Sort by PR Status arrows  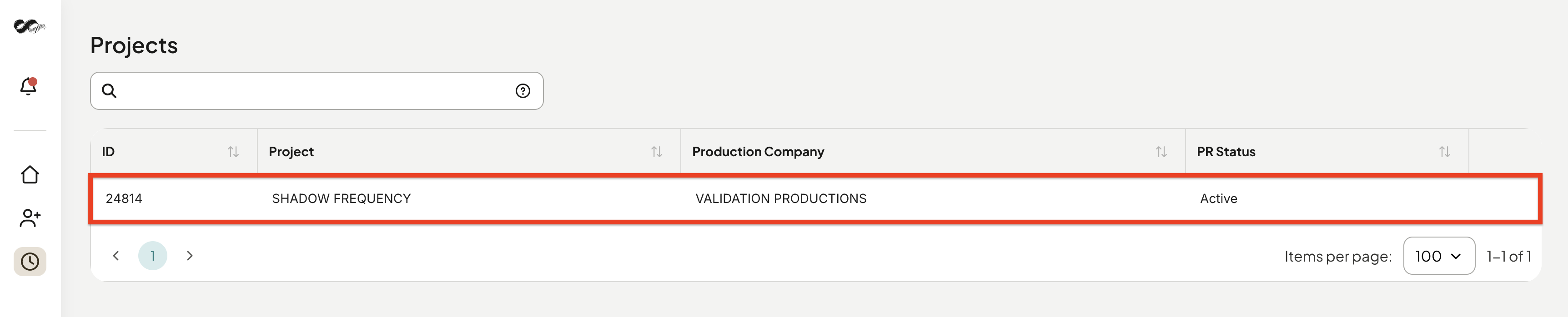coord(1444,152)
